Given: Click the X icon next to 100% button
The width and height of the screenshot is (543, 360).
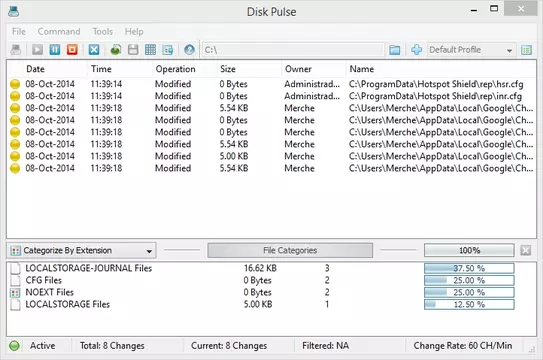Looking at the screenshot, I should [525, 250].
